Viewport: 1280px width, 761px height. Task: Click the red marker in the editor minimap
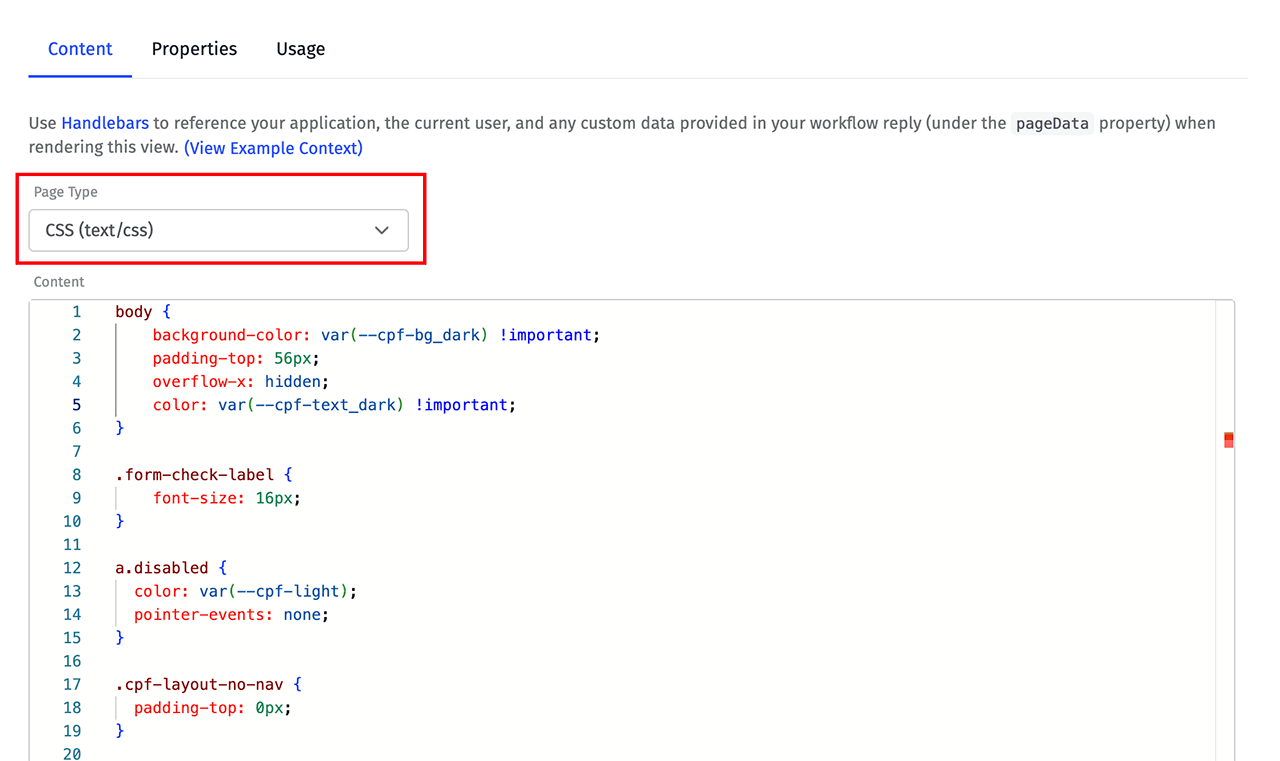pos(1228,438)
